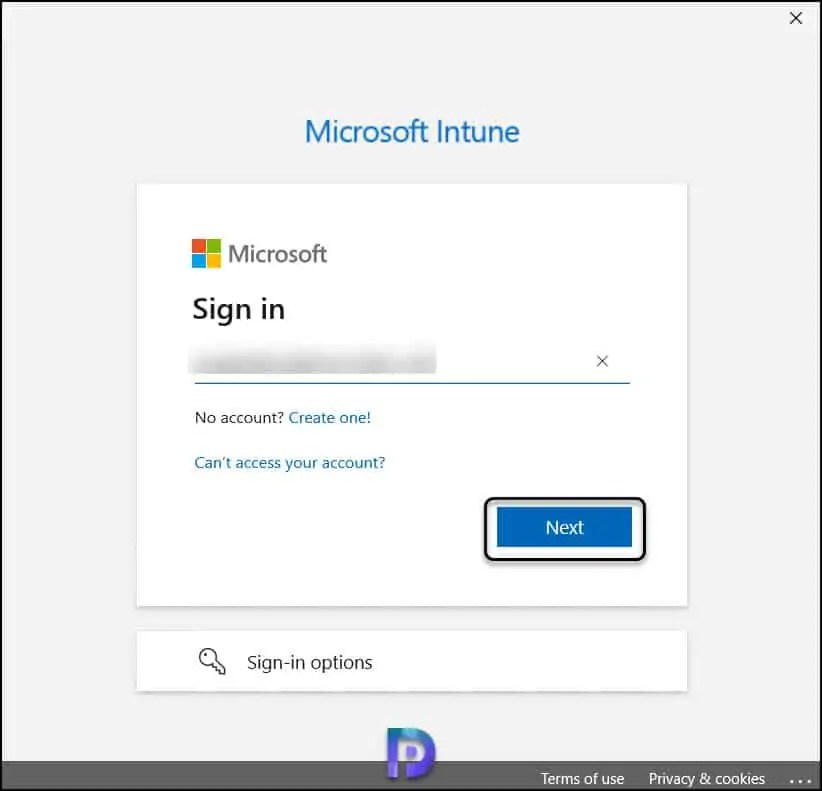Click the Microsoft Intune title text
This screenshot has width=822, height=791.
point(411,131)
